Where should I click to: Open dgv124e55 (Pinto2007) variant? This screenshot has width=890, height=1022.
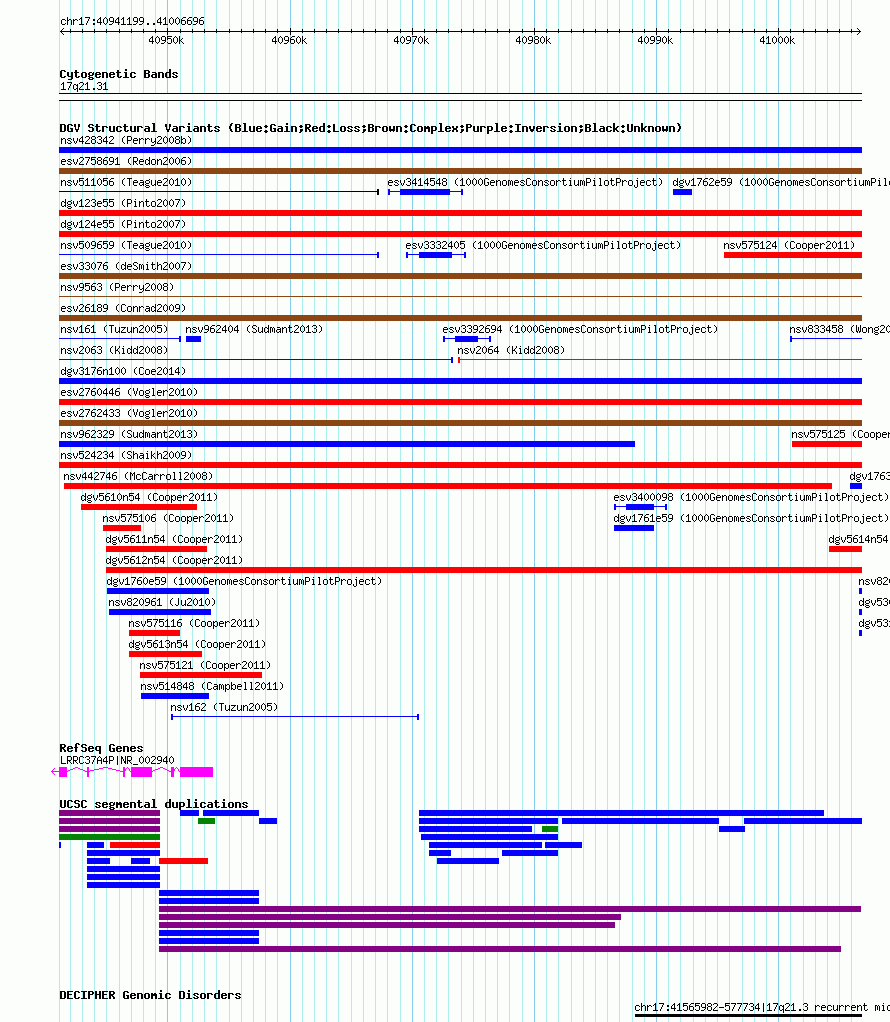(123, 224)
